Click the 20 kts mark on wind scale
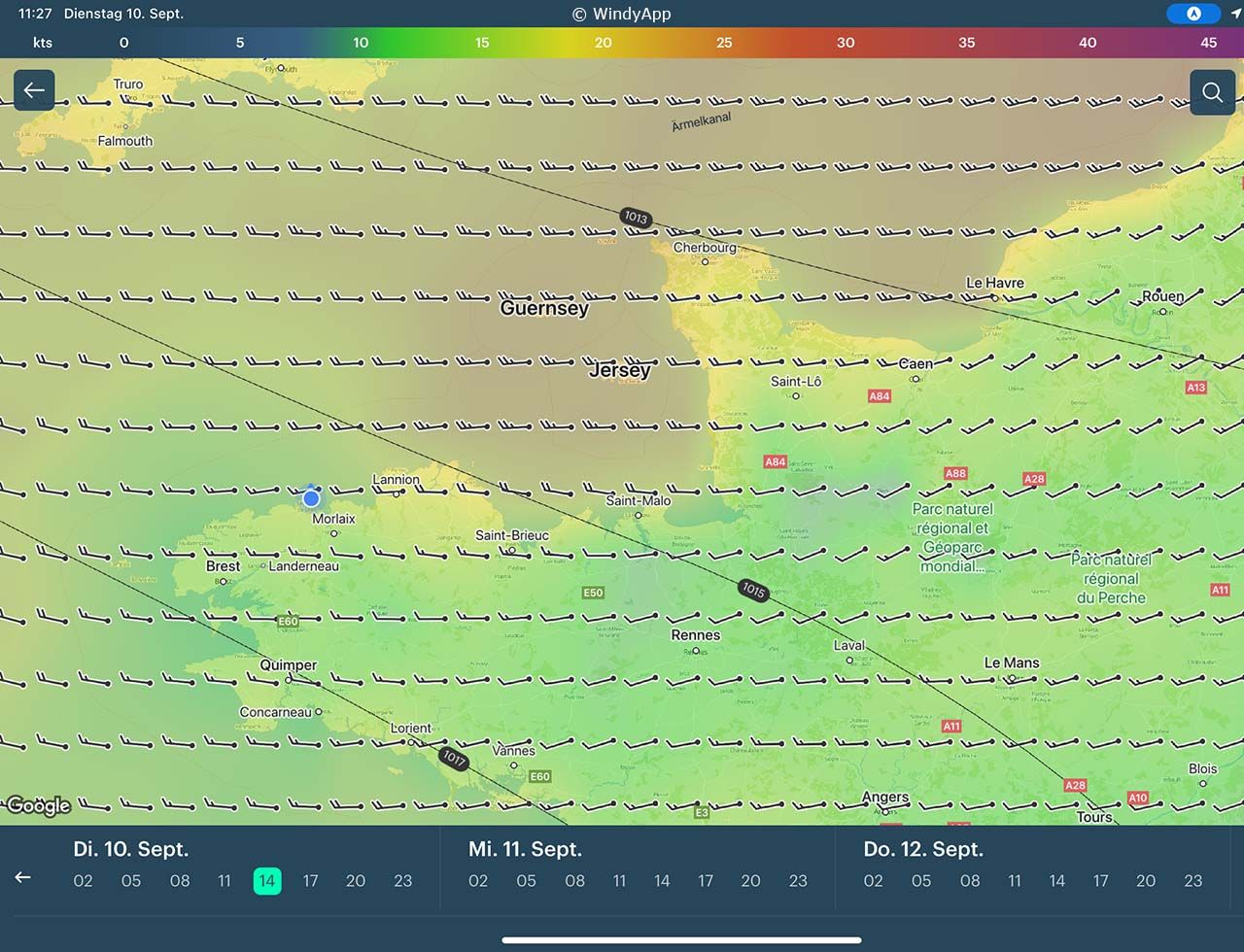 point(603,43)
